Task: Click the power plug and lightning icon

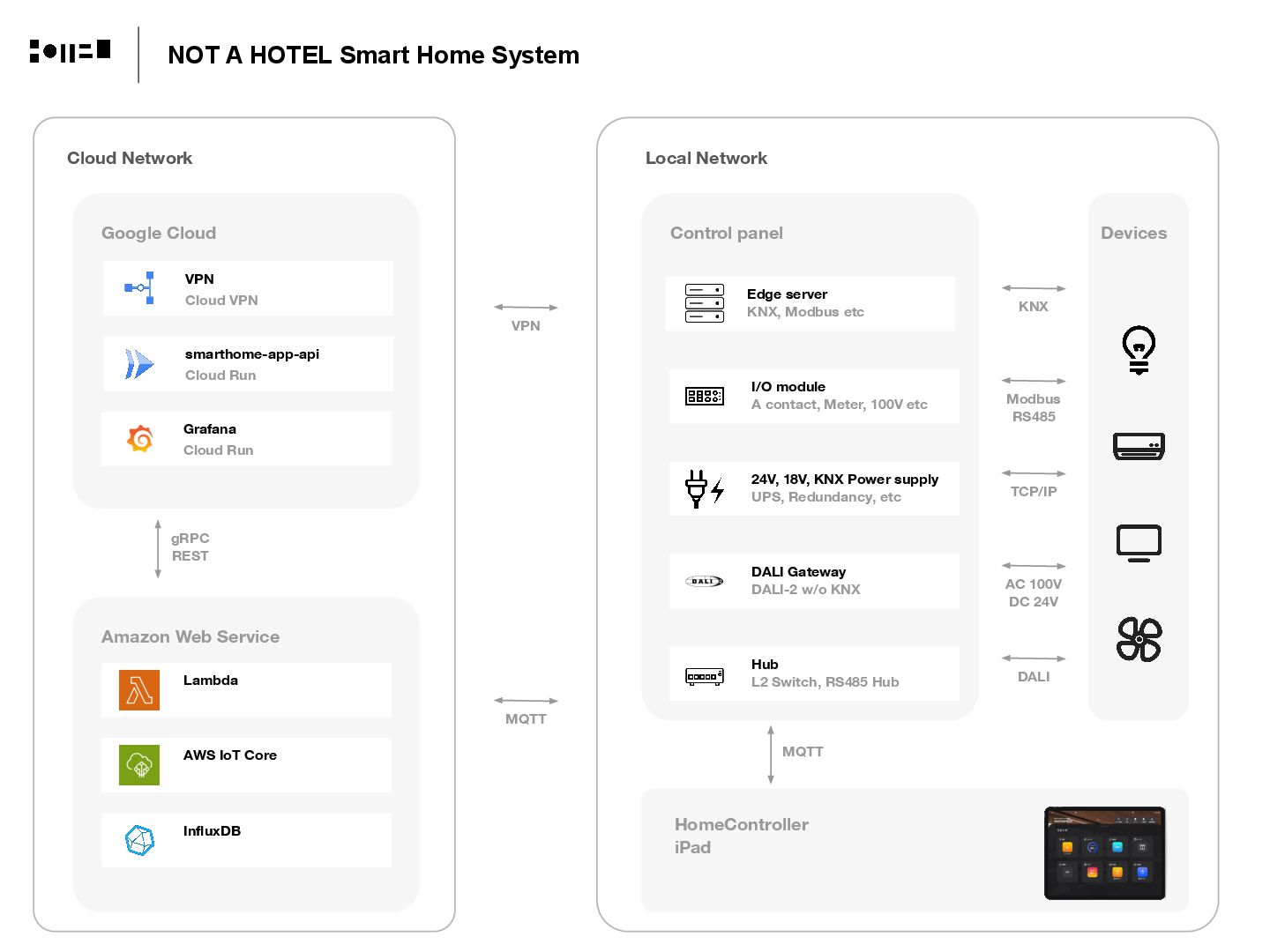Action: (x=705, y=488)
